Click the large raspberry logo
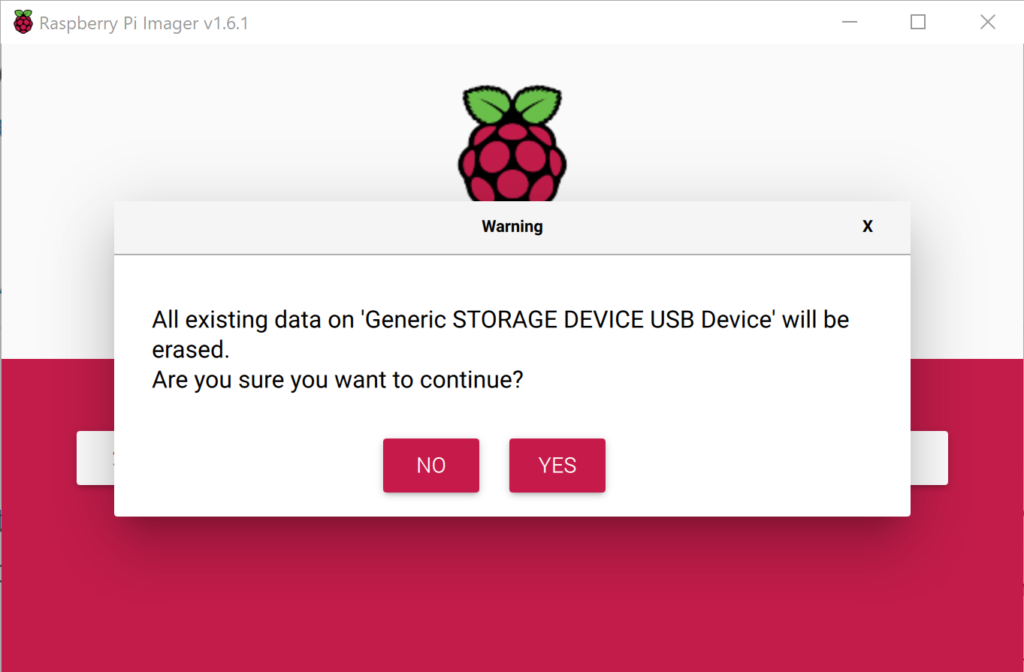Viewport: 1024px width, 672px height. pyautogui.click(x=512, y=143)
